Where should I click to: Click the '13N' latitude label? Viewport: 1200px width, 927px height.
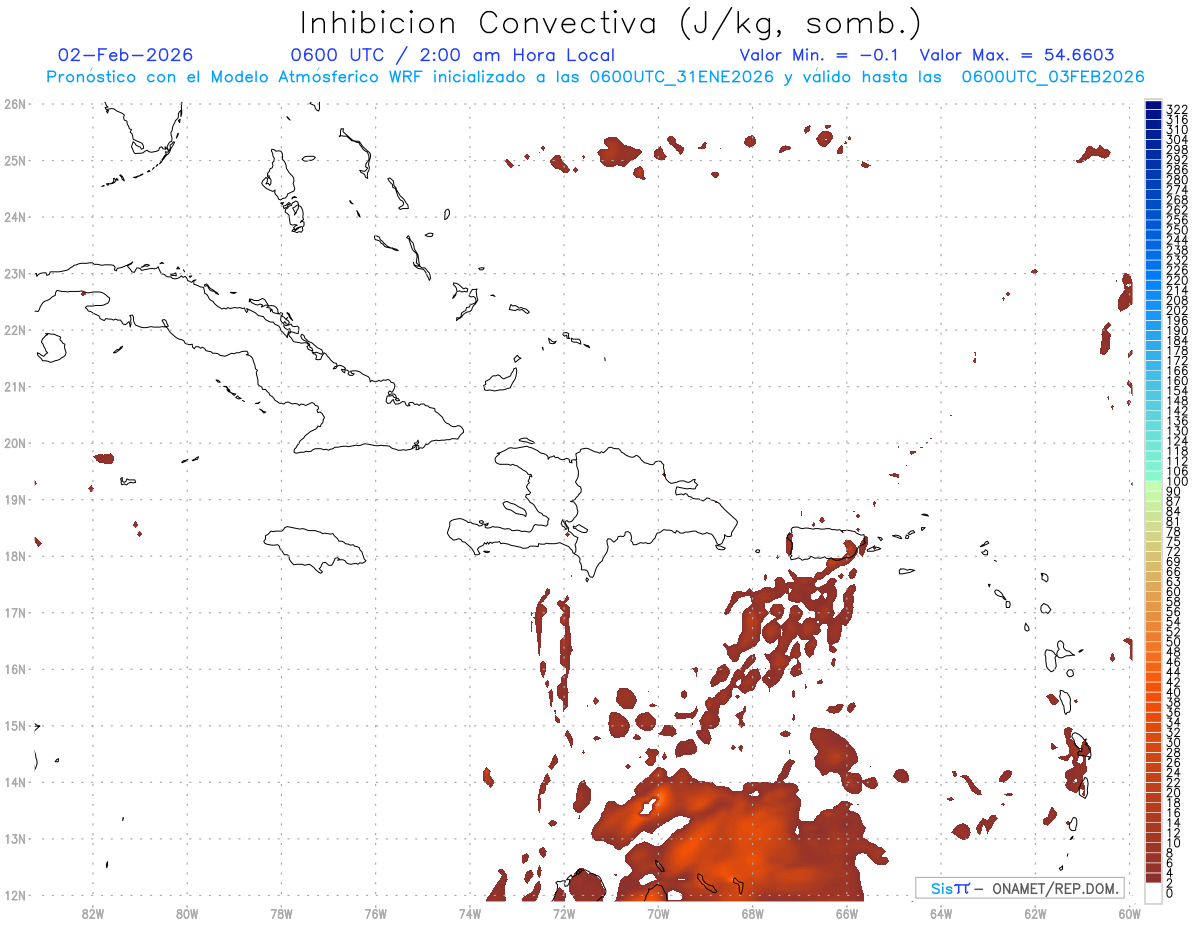click(x=15, y=838)
